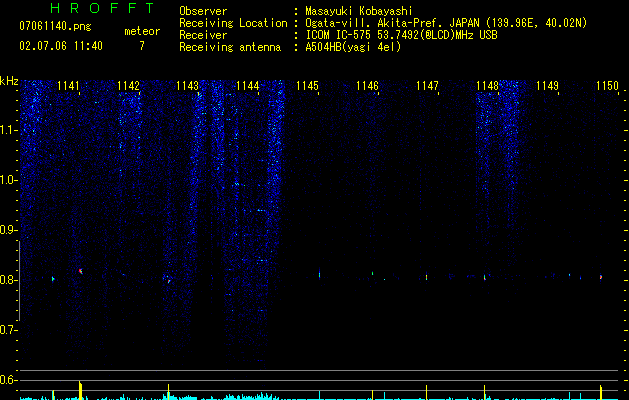
Task: Click the HROFFT title text
Action: [x=103, y=8]
